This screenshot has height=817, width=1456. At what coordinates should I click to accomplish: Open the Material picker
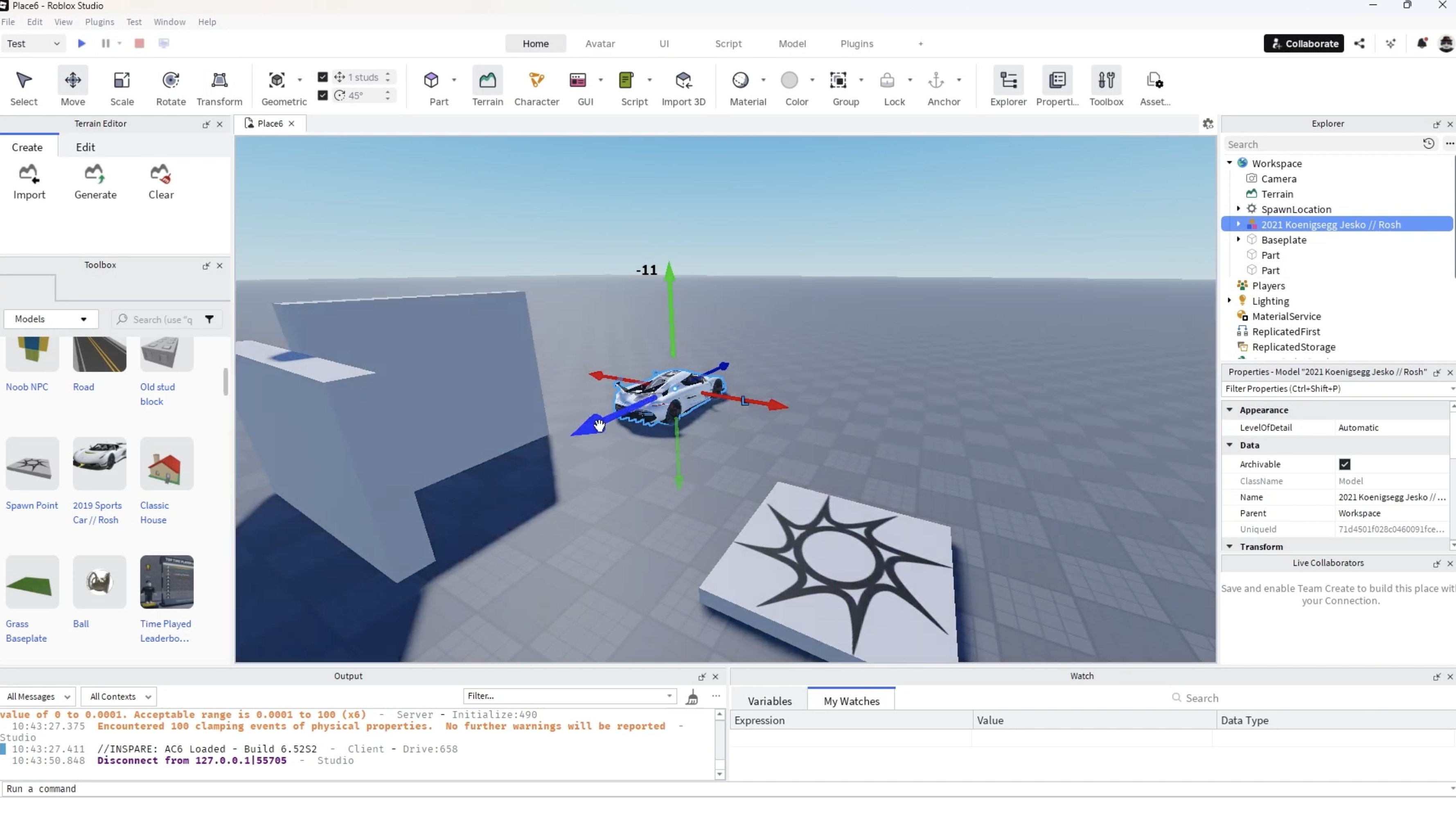pyautogui.click(x=740, y=81)
